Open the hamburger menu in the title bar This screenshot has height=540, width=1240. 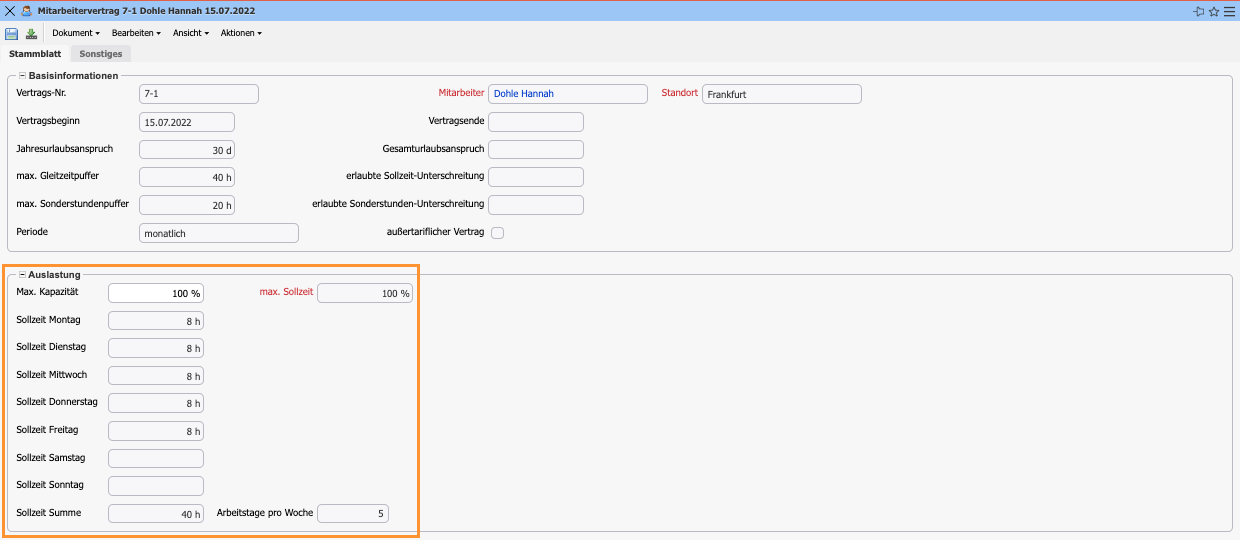point(1228,11)
